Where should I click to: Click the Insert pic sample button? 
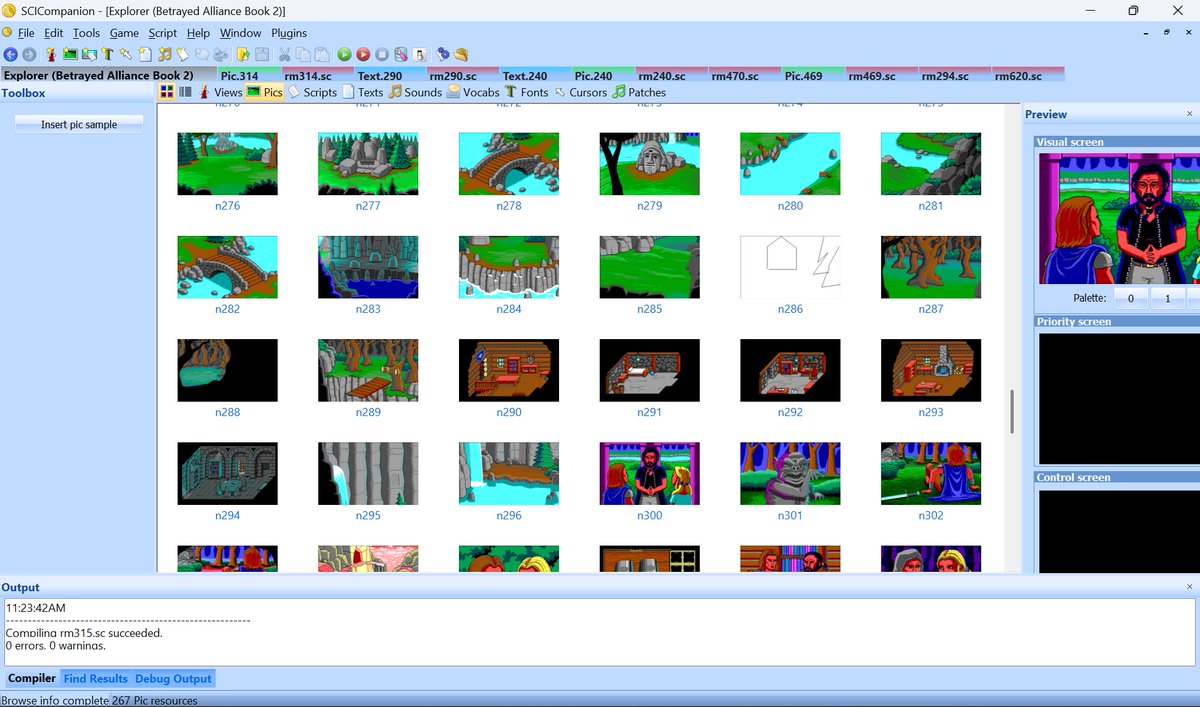[x=79, y=125]
